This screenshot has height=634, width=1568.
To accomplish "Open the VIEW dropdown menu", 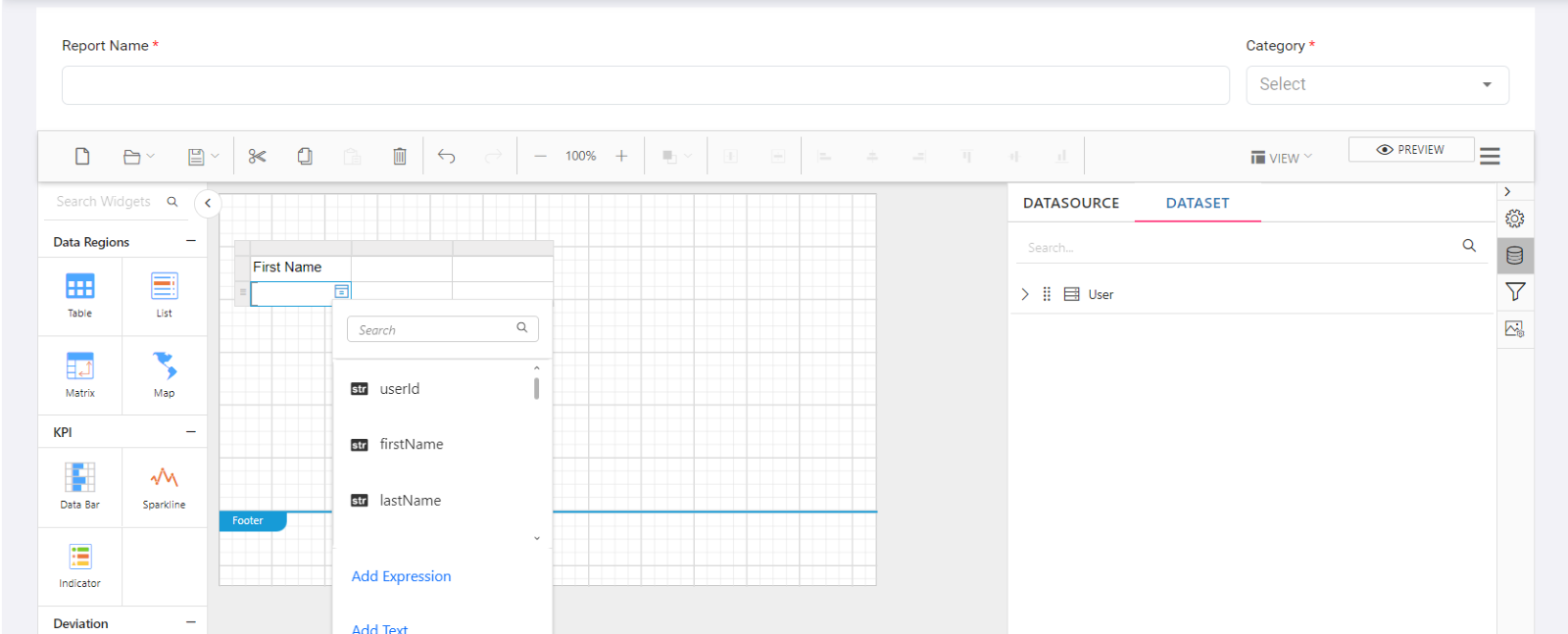I will click(1281, 158).
